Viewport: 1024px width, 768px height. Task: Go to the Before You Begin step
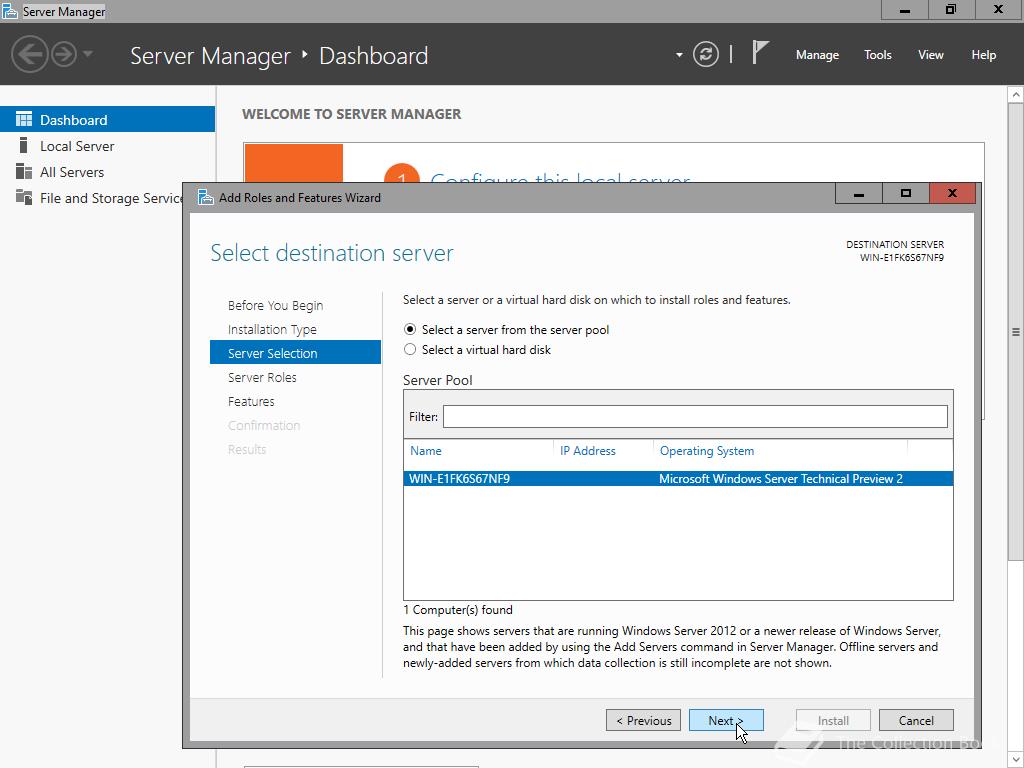coord(276,306)
